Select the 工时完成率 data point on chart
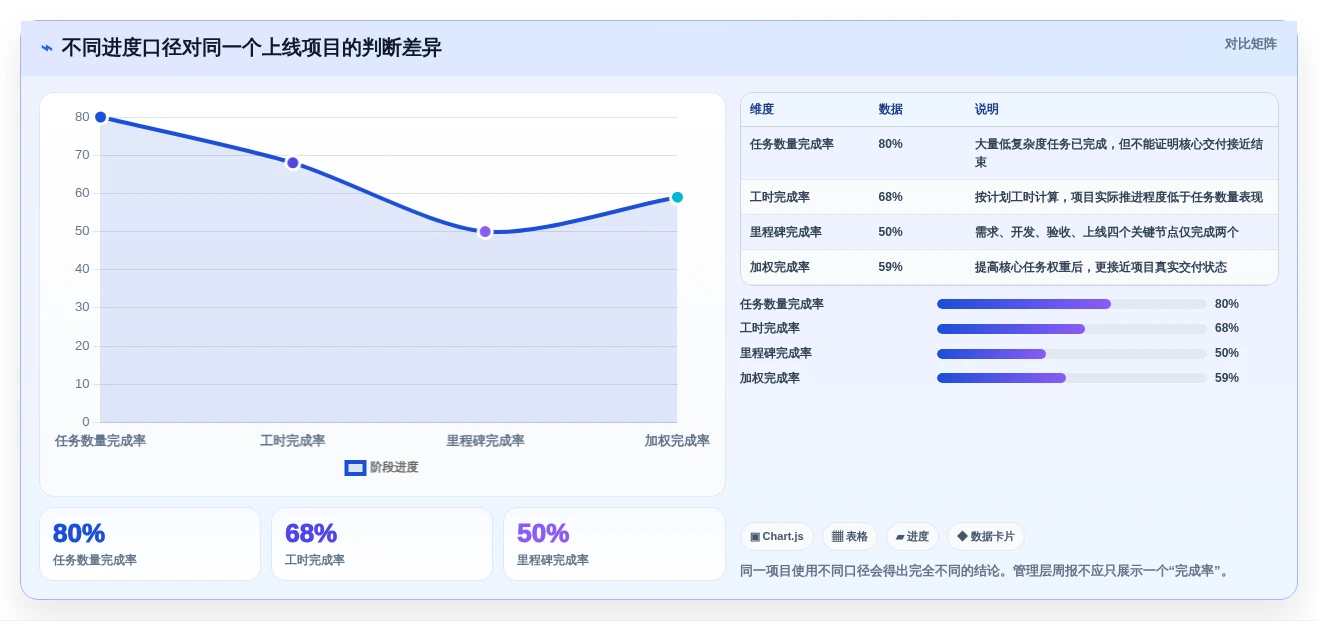This screenshot has width=1318, height=621. pos(292,163)
